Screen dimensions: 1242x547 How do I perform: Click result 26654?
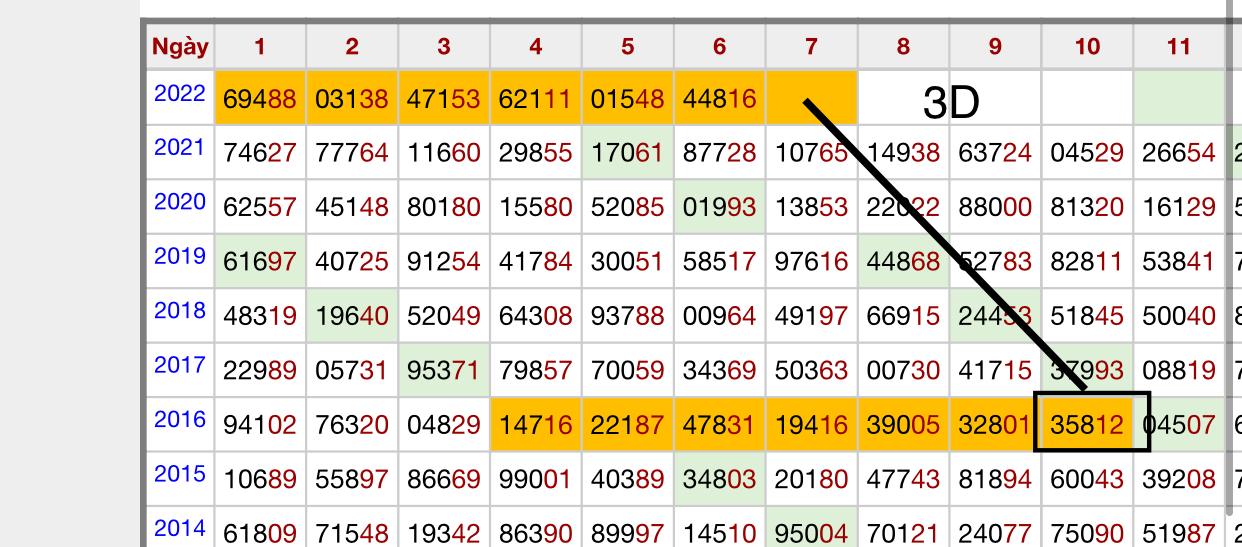pos(1179,153)
